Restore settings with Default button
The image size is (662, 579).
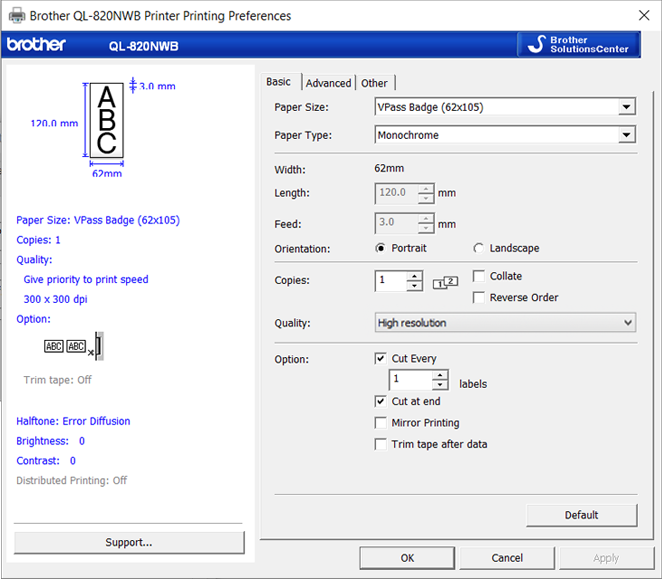click(581, 515)
